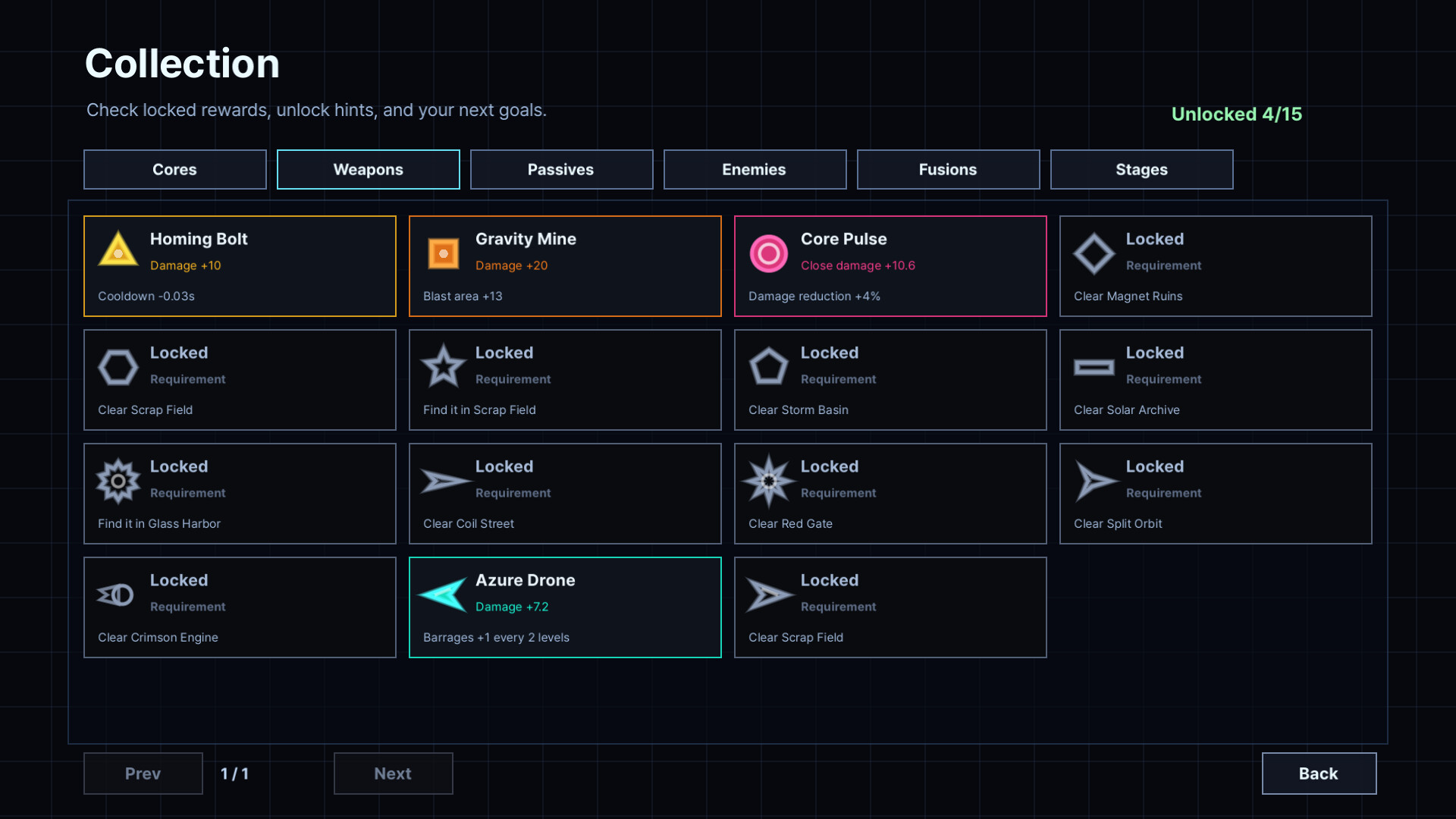Click the 'Find it in Glass Harbor' text
This screenshot has width=1456, height=819.
(x=159, y=524)
